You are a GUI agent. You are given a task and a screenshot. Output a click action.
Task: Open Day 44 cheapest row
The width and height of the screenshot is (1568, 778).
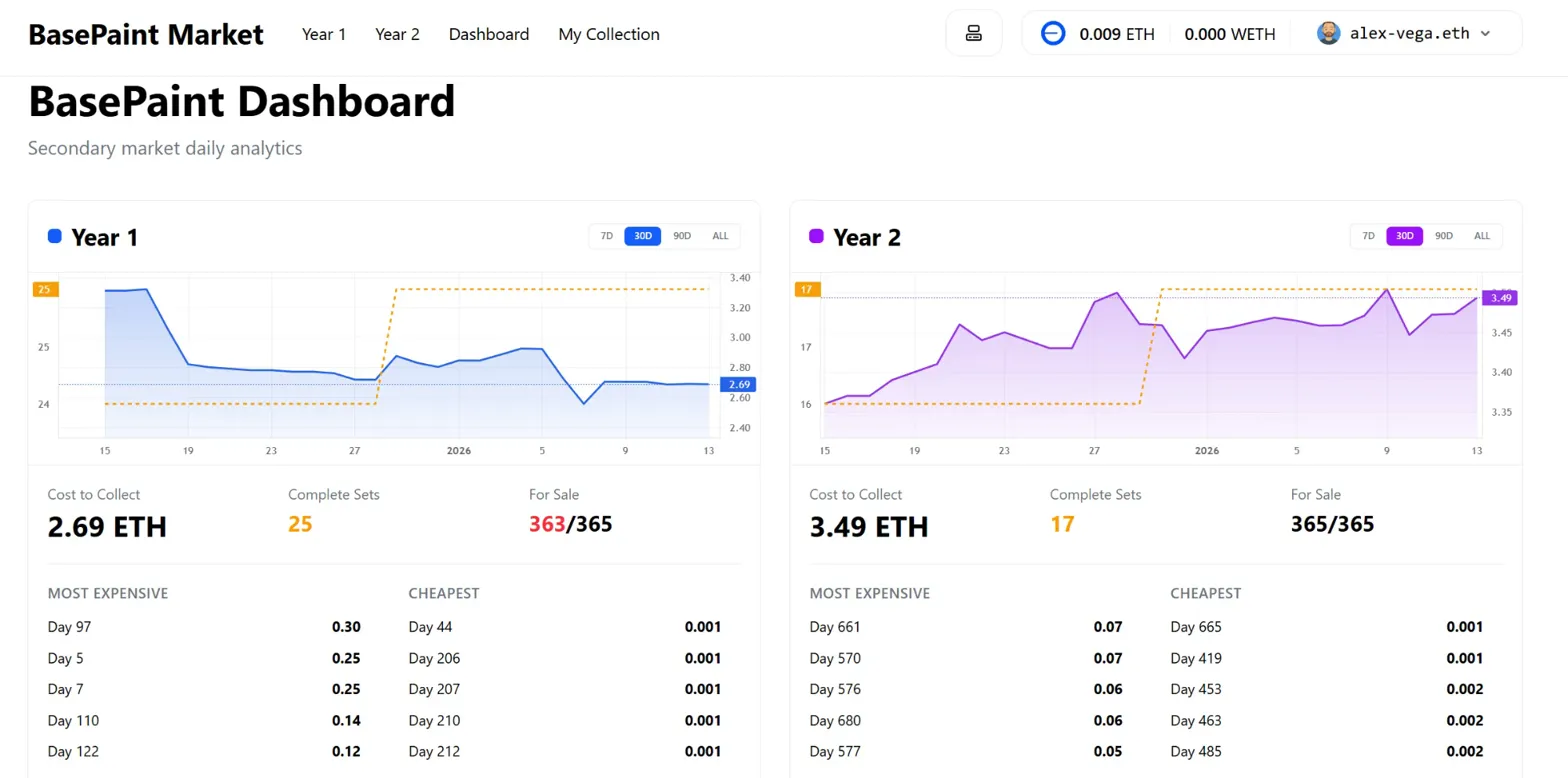pos(565,627)
